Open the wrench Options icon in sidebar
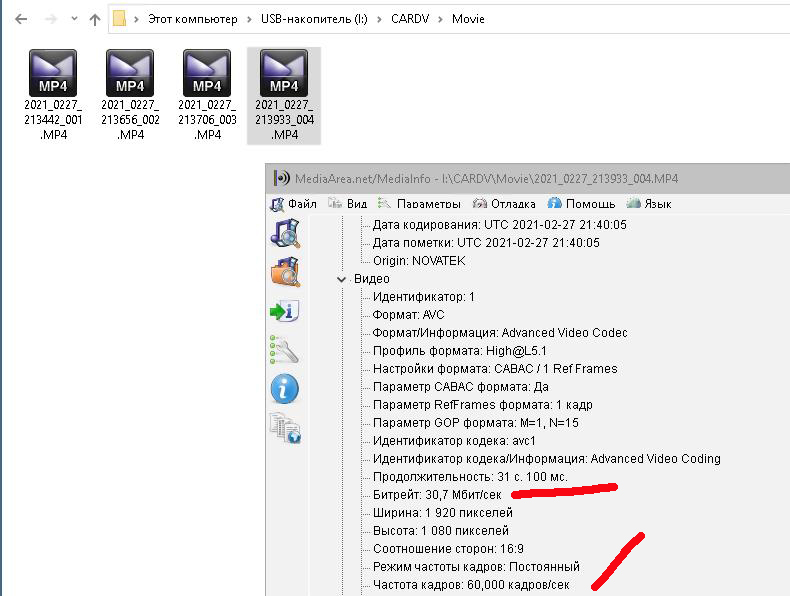 [x=285, y=350]
